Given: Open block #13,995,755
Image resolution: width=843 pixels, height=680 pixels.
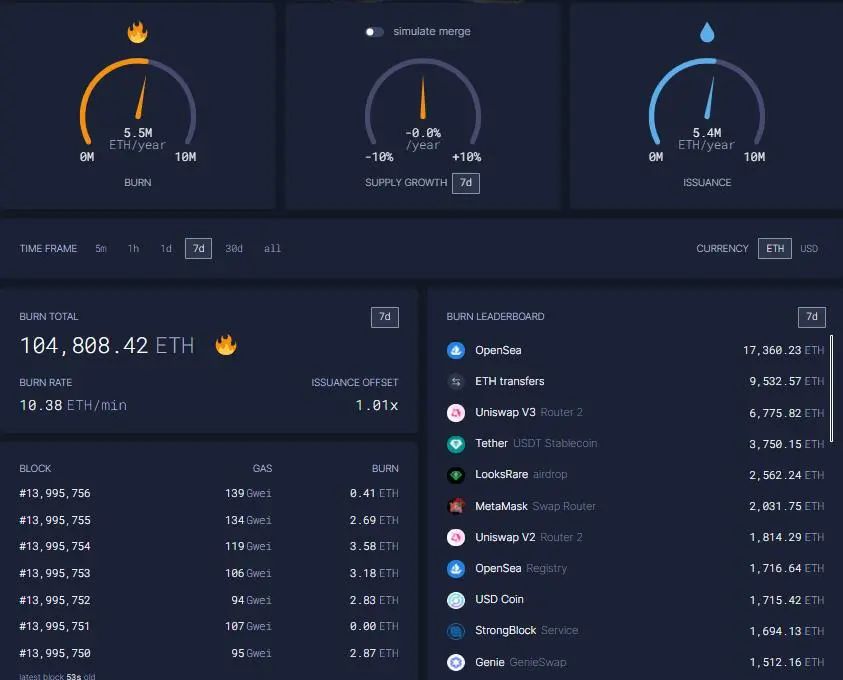Looking at the screenshot, I should point(209,520).
